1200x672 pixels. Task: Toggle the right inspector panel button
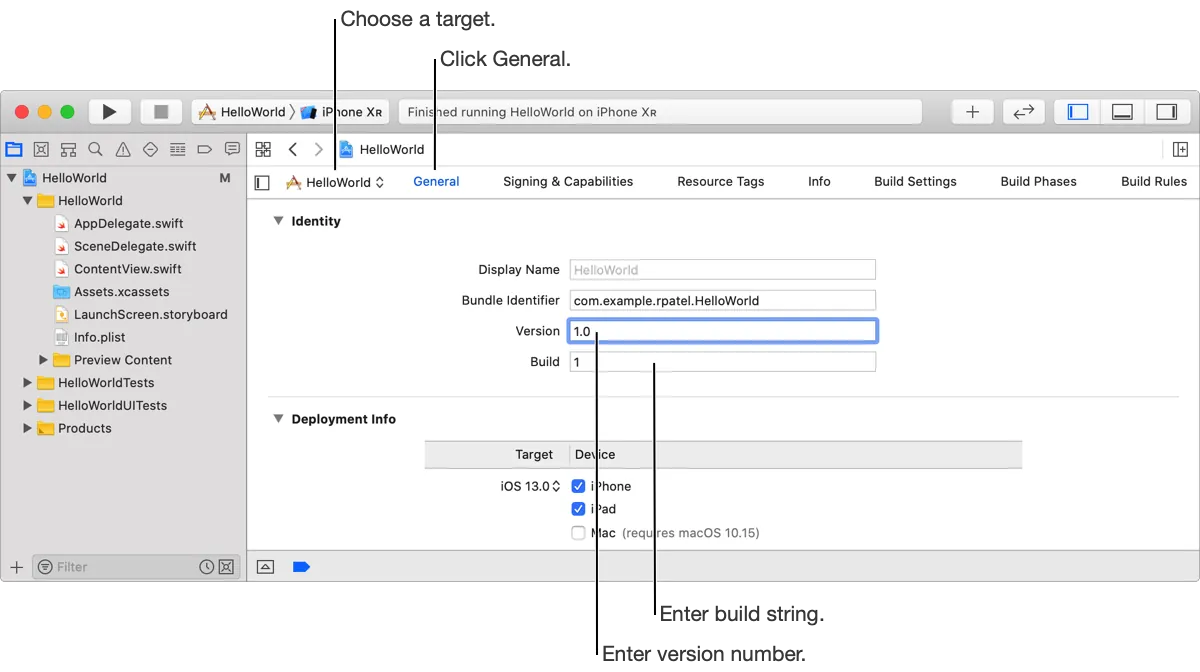tap(1166, 112)
